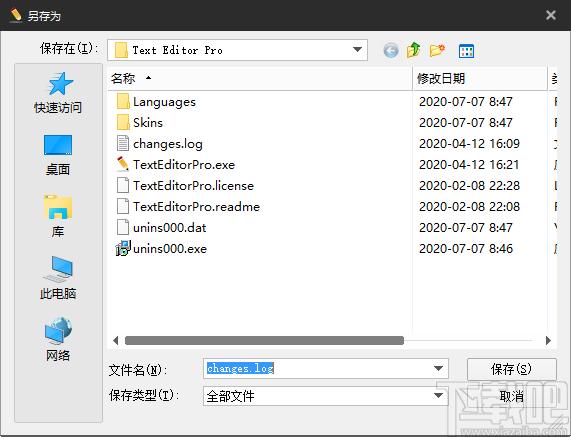Viewport: 571px width, 437px height.
Task: Click the changes.log file icon
Action: tap(123, 143)
